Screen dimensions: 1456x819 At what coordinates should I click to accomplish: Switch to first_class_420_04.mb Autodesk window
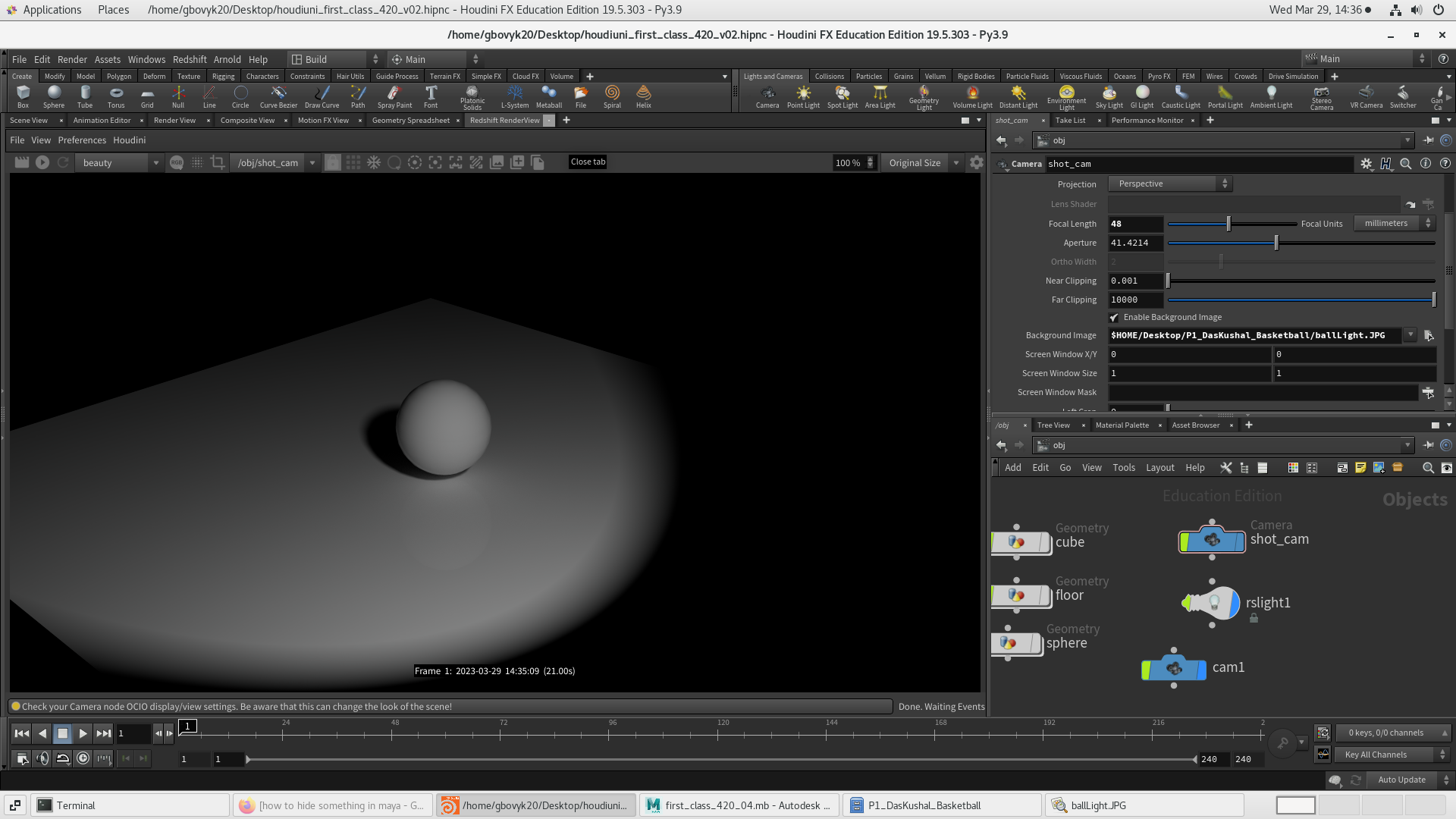[740, 805]
